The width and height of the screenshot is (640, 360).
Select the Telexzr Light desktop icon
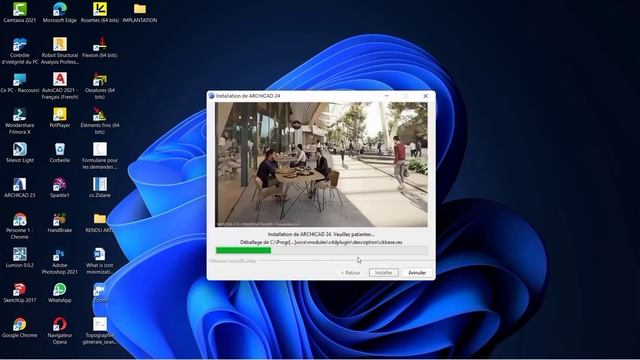pyautogui.click(x=19, y=153)
